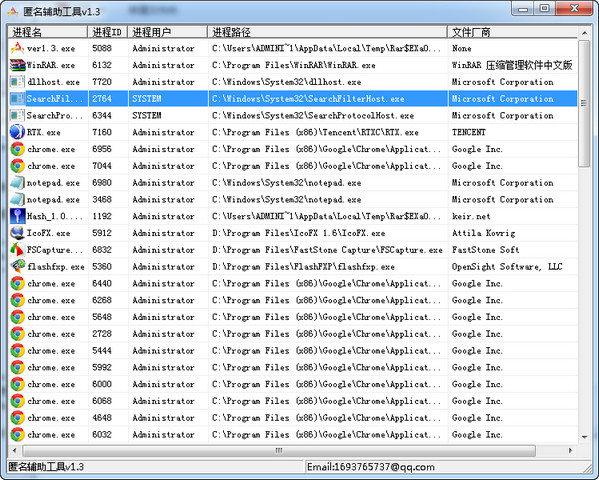Click process ID 6132 cell
This screenshot has height=480, width=599.
pos(108,65)
